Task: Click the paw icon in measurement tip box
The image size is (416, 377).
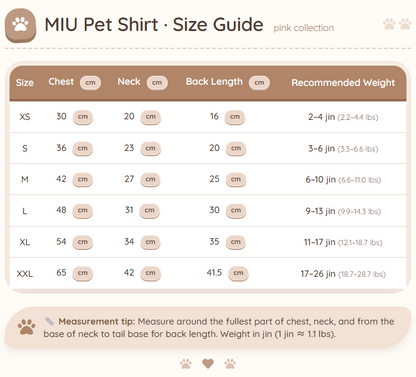Action: [x=26, y=327]
